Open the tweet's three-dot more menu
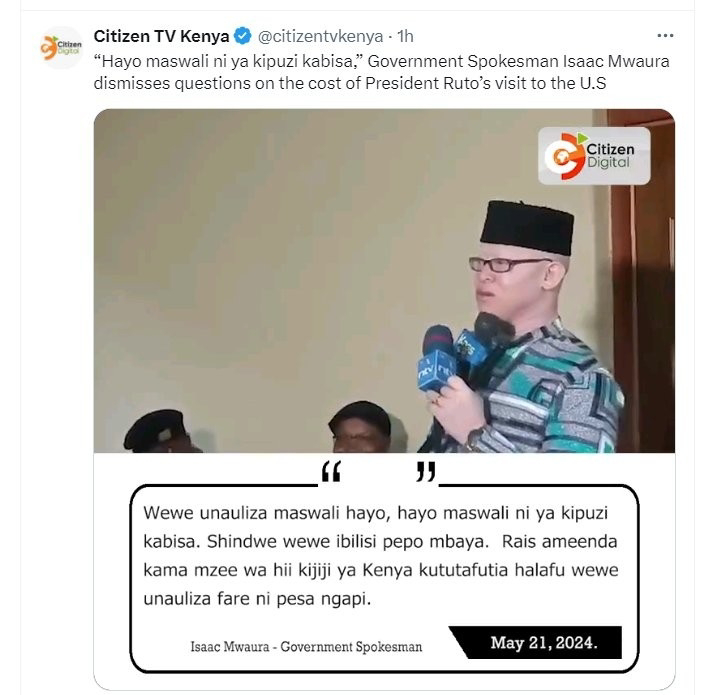The height and width of the screenshot is (695, 715). 665,36
